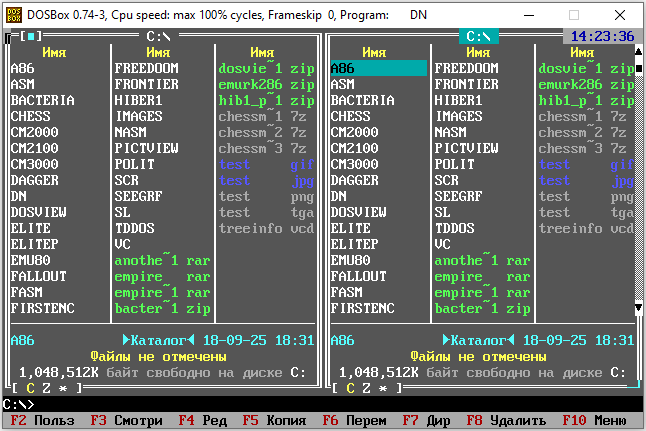Select drive Z in right panel drive bar
The image size is (646, 431).
click(x=366, y=388)
